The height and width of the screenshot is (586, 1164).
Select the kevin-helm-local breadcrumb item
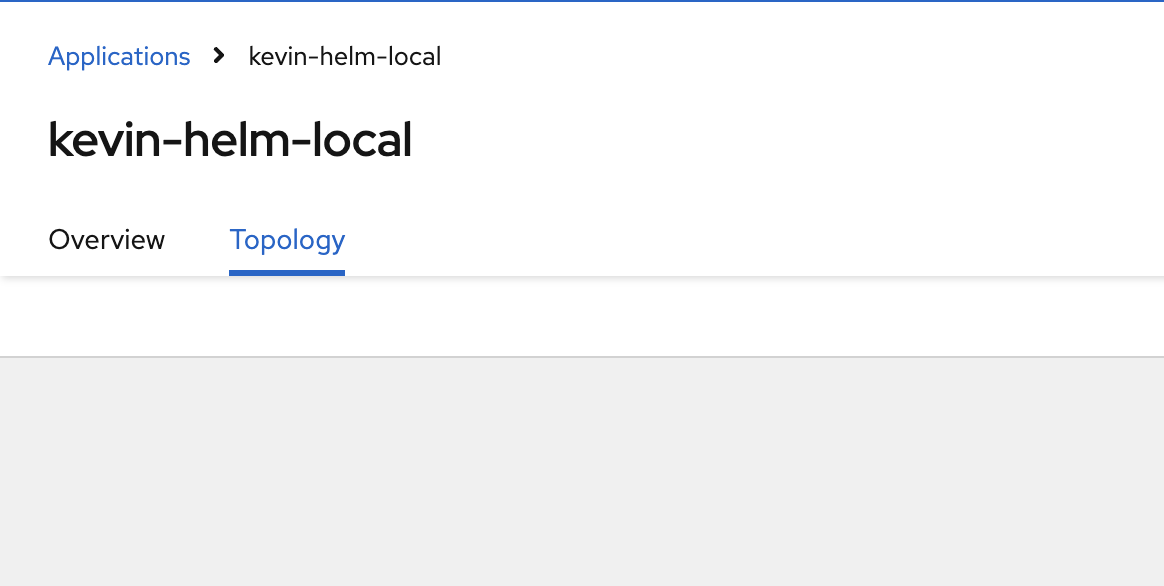345,57
